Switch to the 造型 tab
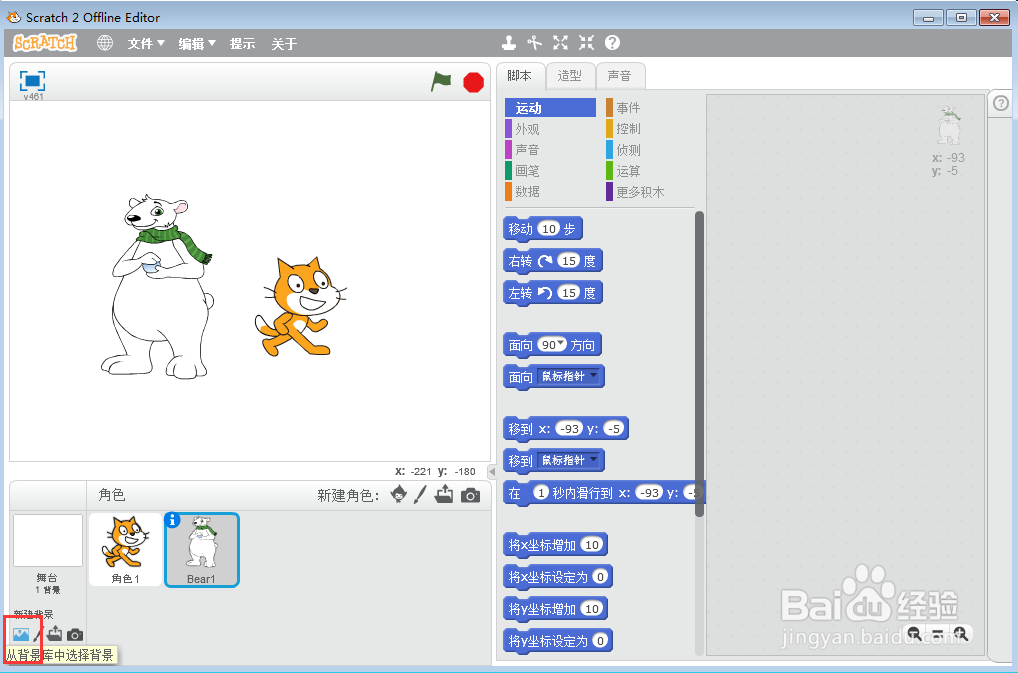The image size is (1018, 673). 570,76
